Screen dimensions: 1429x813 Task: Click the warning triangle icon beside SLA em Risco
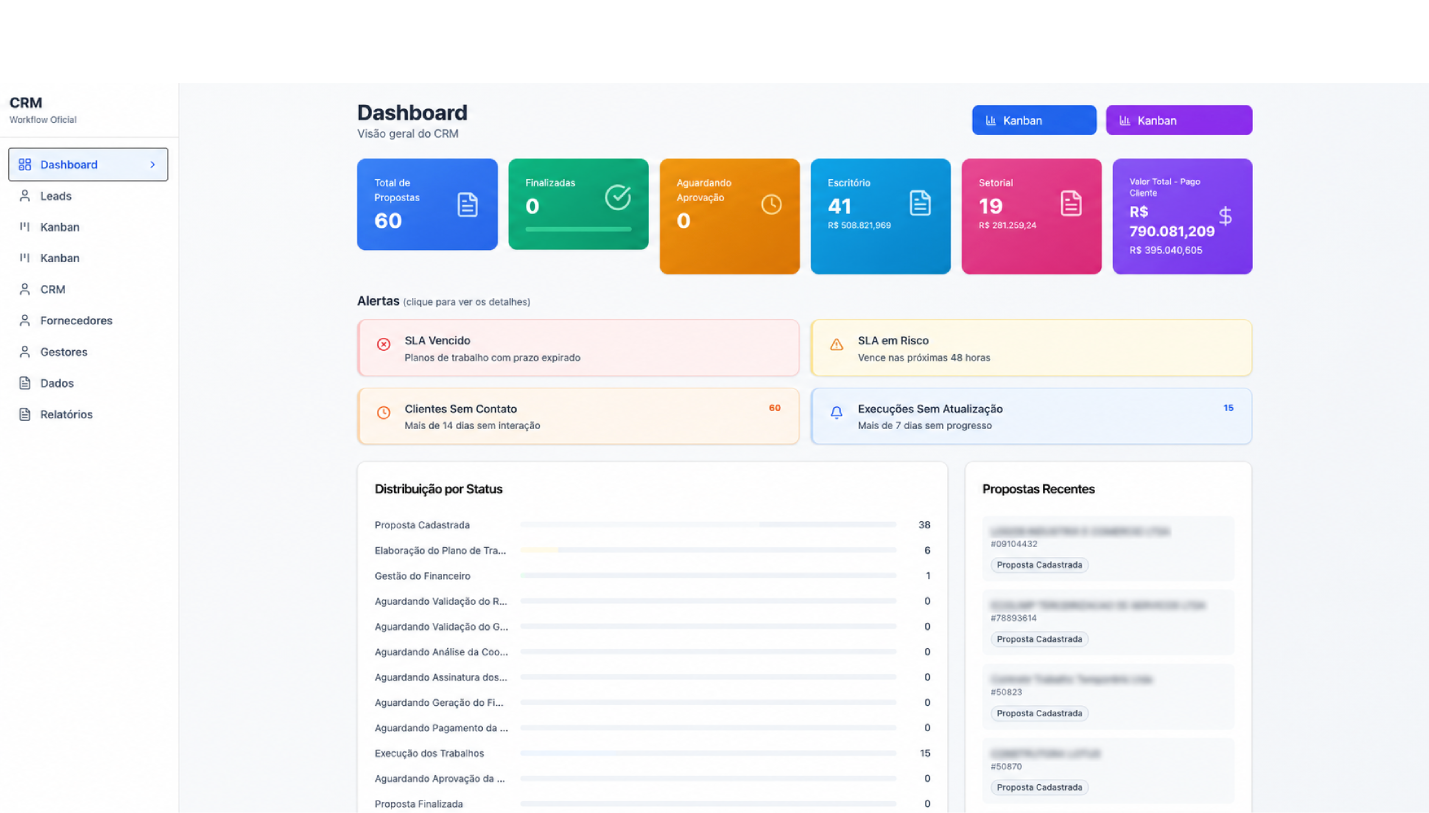click(x=837, y=344)
